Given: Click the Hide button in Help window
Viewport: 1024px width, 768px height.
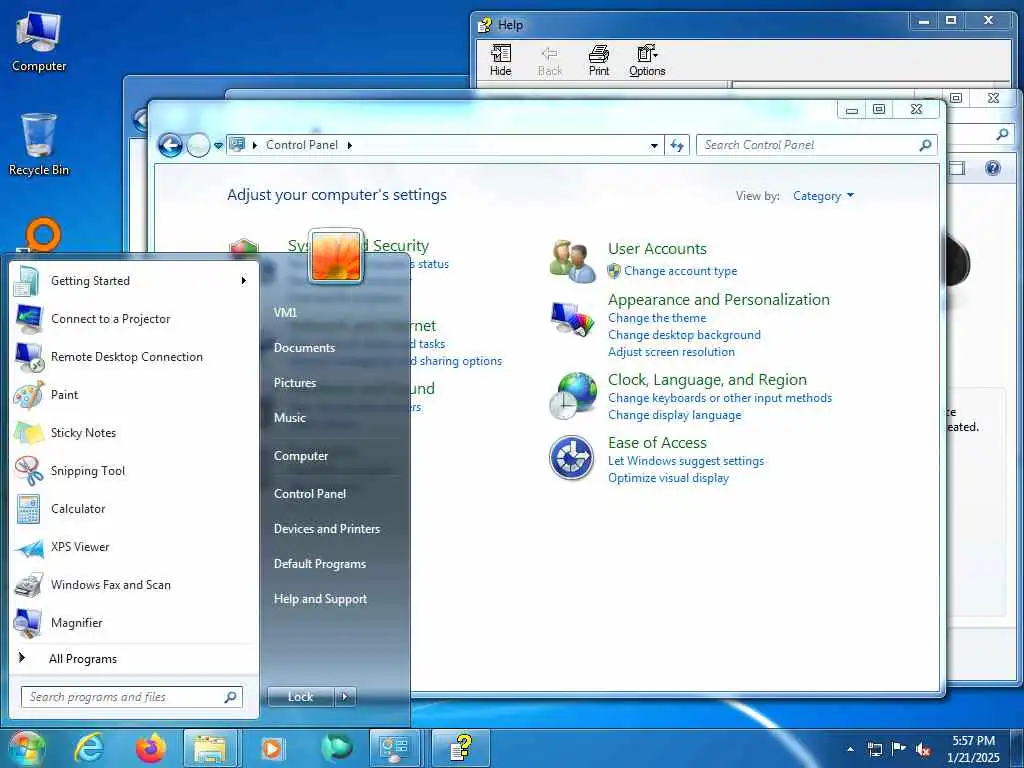Looking at the screenshot, I should pyautogui.click(x=501, y=60).
